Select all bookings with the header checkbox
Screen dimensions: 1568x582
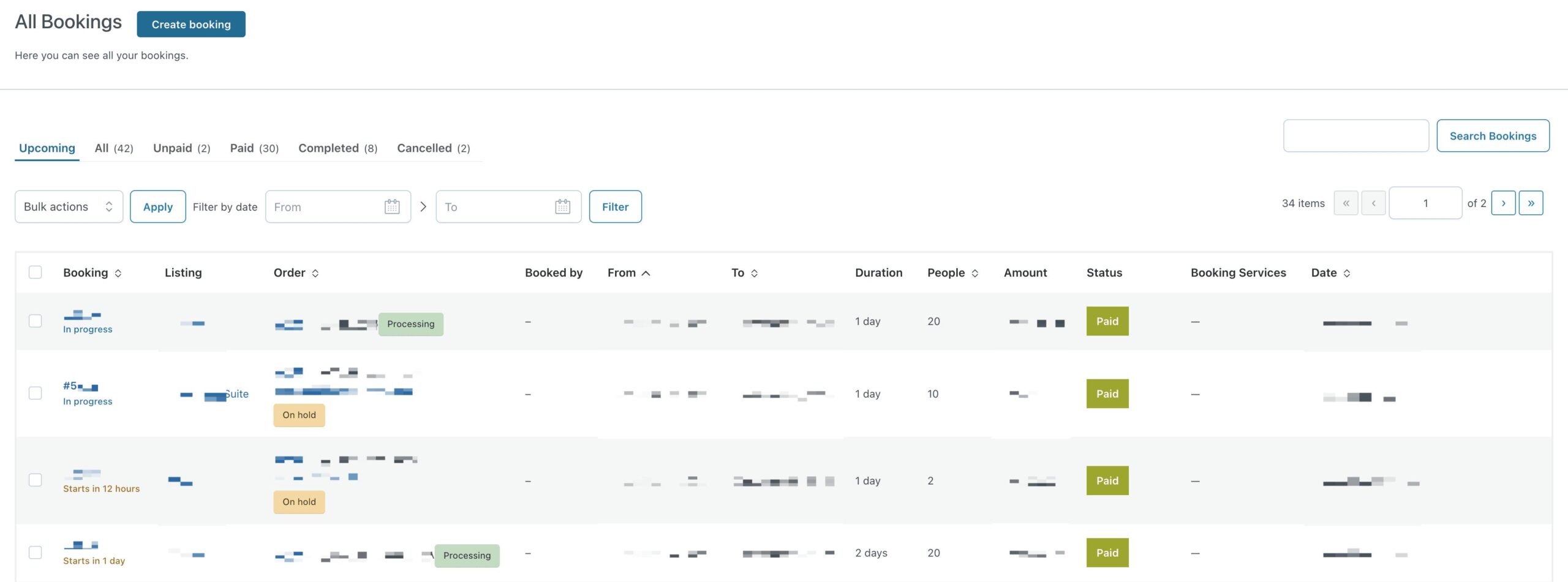point(36,271)
